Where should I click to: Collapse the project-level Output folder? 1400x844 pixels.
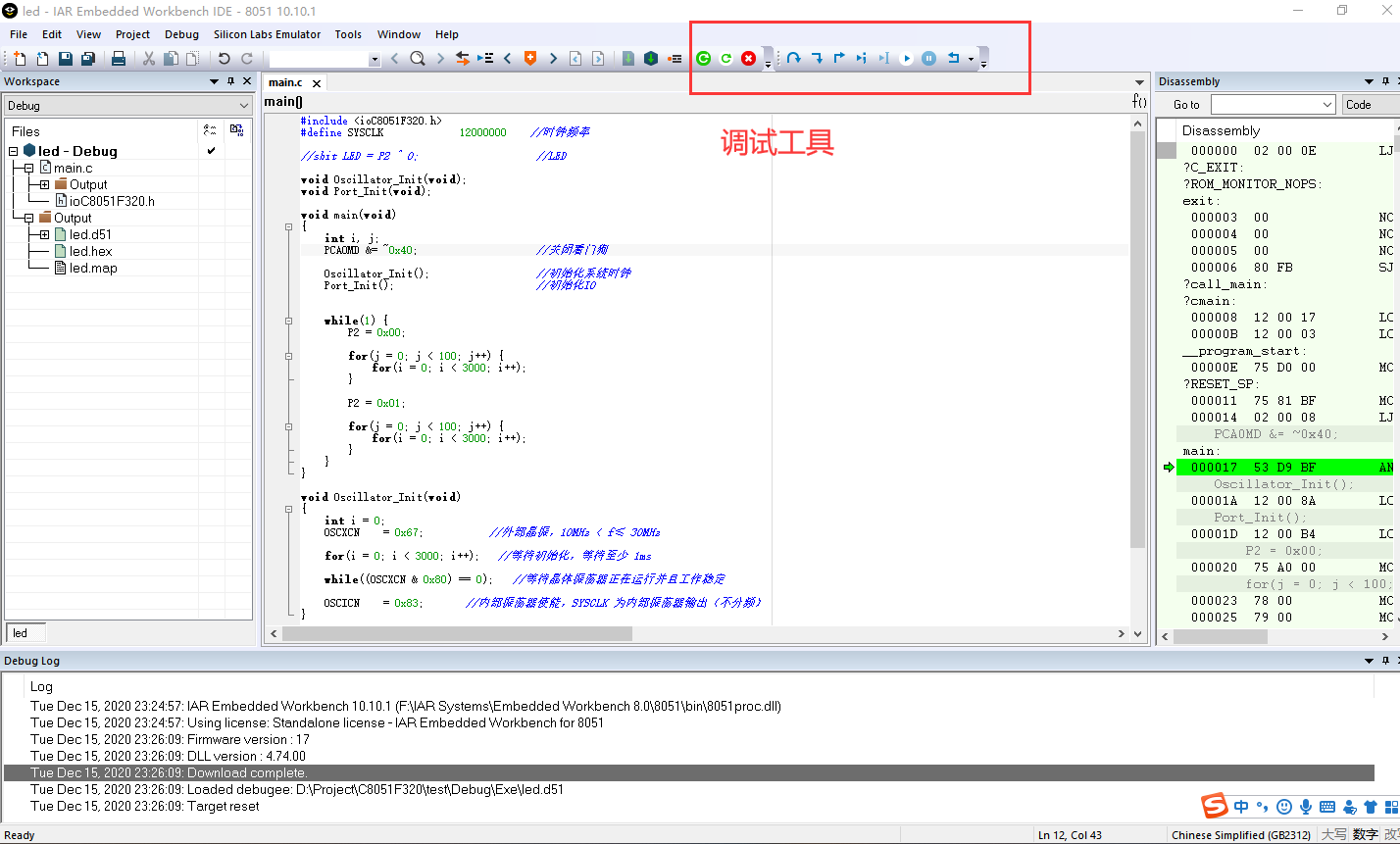[29, 218]
